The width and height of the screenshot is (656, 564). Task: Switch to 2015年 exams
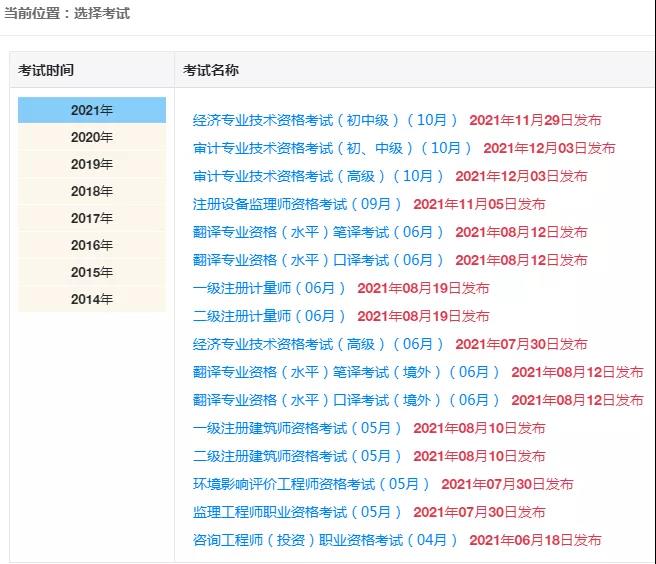pos(92,272)
